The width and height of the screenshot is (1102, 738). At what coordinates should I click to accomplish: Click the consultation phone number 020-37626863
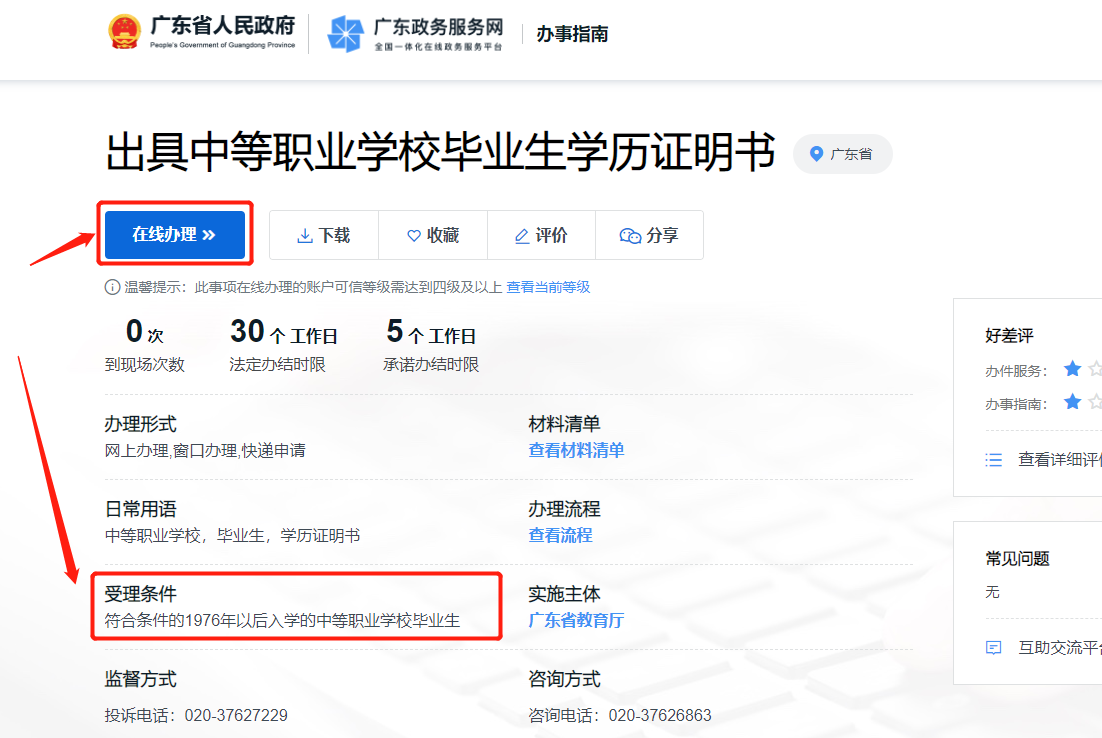pyautogui.click(x=662, y=715)
